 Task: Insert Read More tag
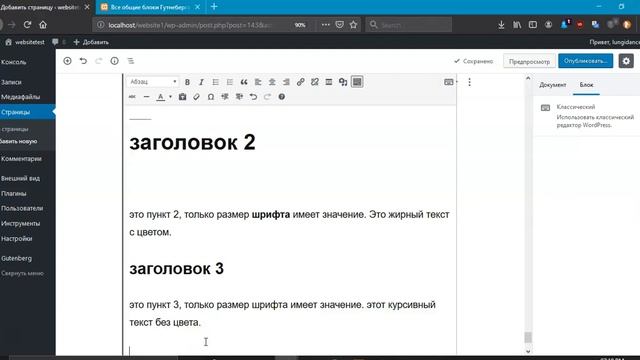point(329,82)
